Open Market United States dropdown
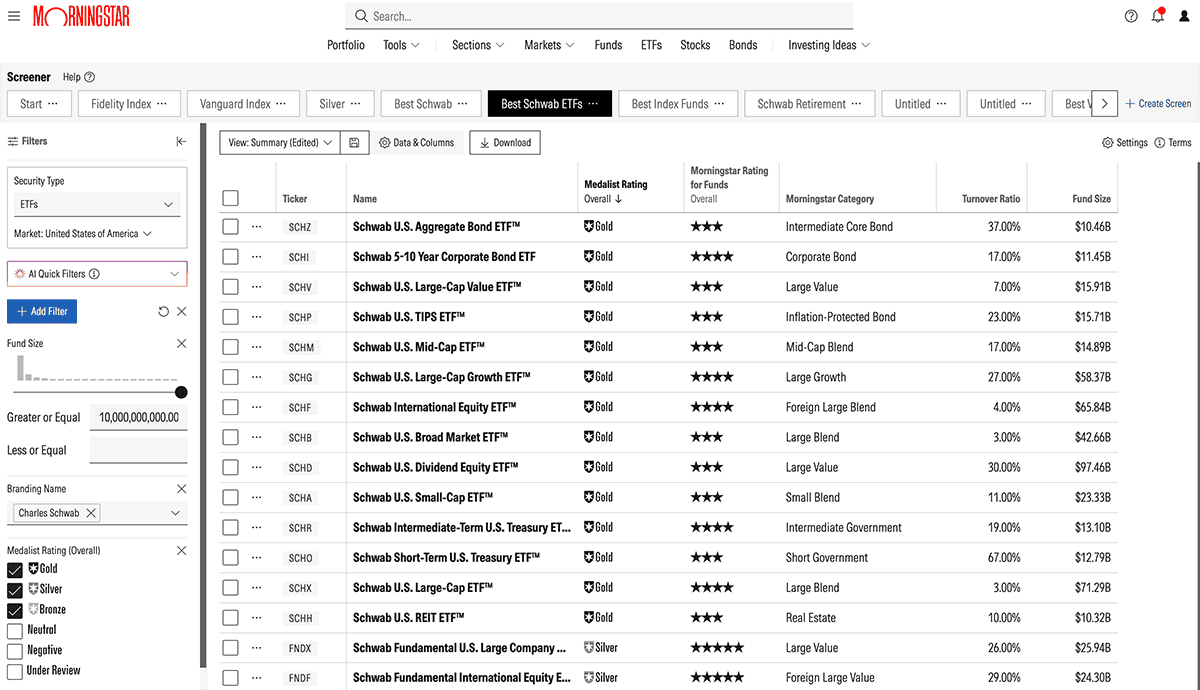Viewport: 1200px width, 690px height. [x=83, y=234]
